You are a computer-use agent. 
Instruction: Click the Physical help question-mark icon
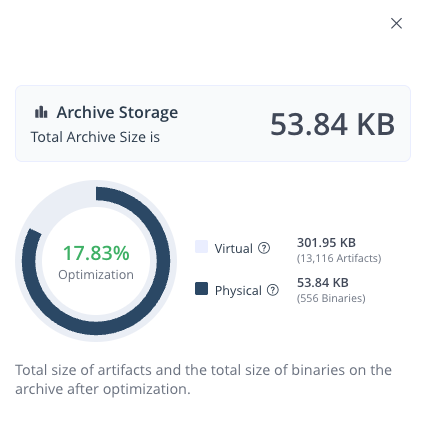[x=273, y=290]
